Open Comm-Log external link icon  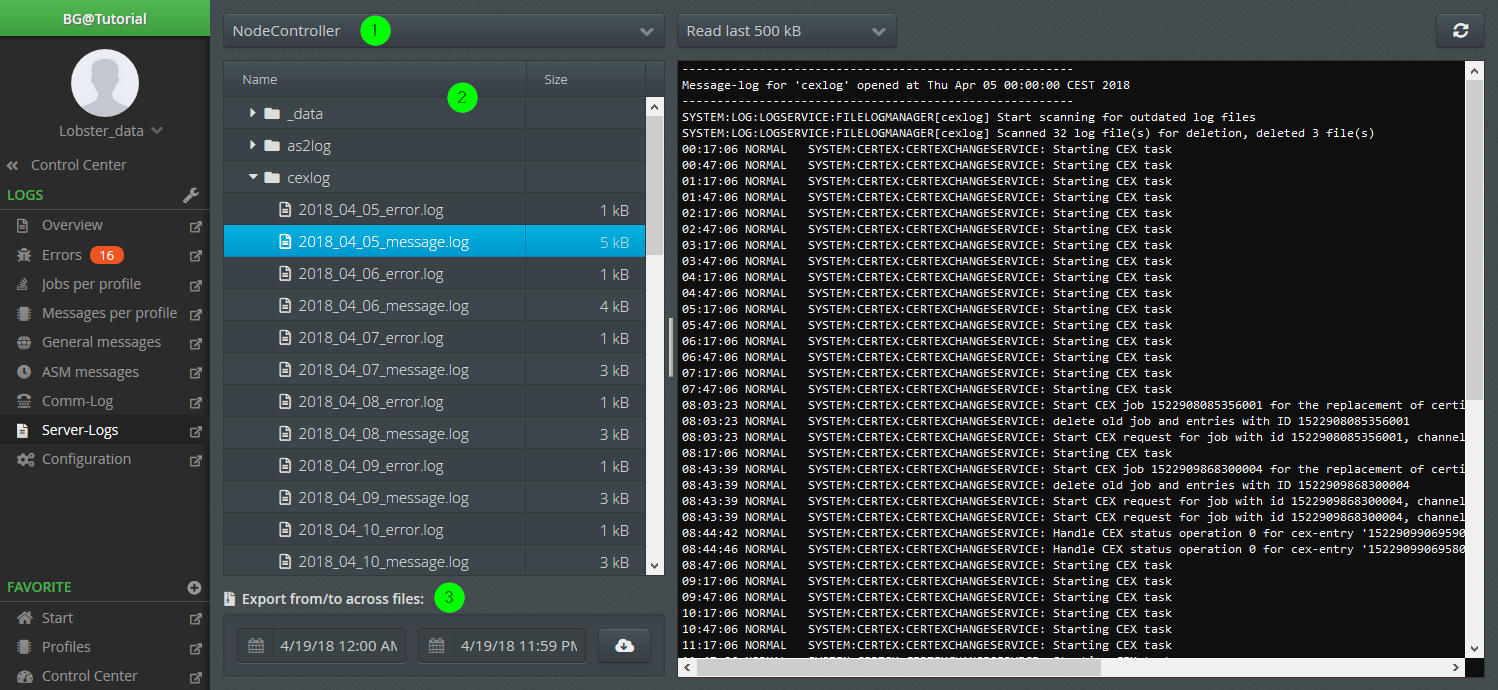coord(195,402)
